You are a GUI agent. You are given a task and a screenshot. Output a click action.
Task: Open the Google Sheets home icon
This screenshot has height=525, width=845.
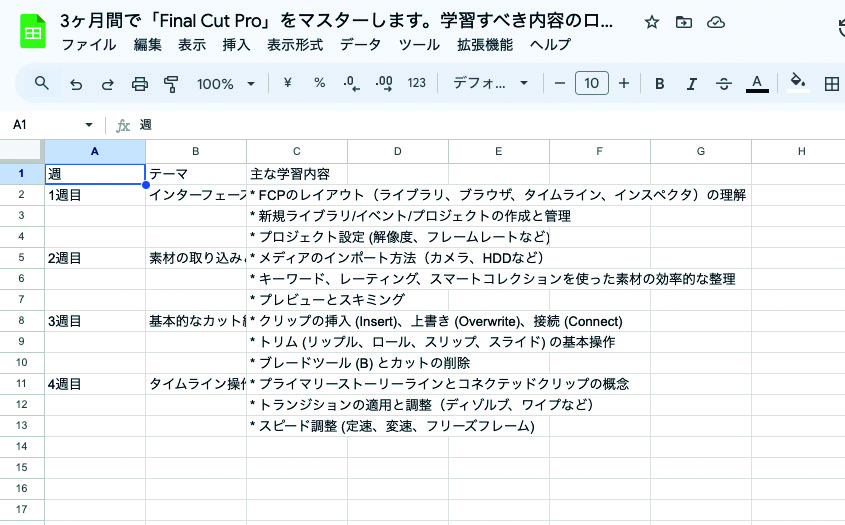coord(33,31)
